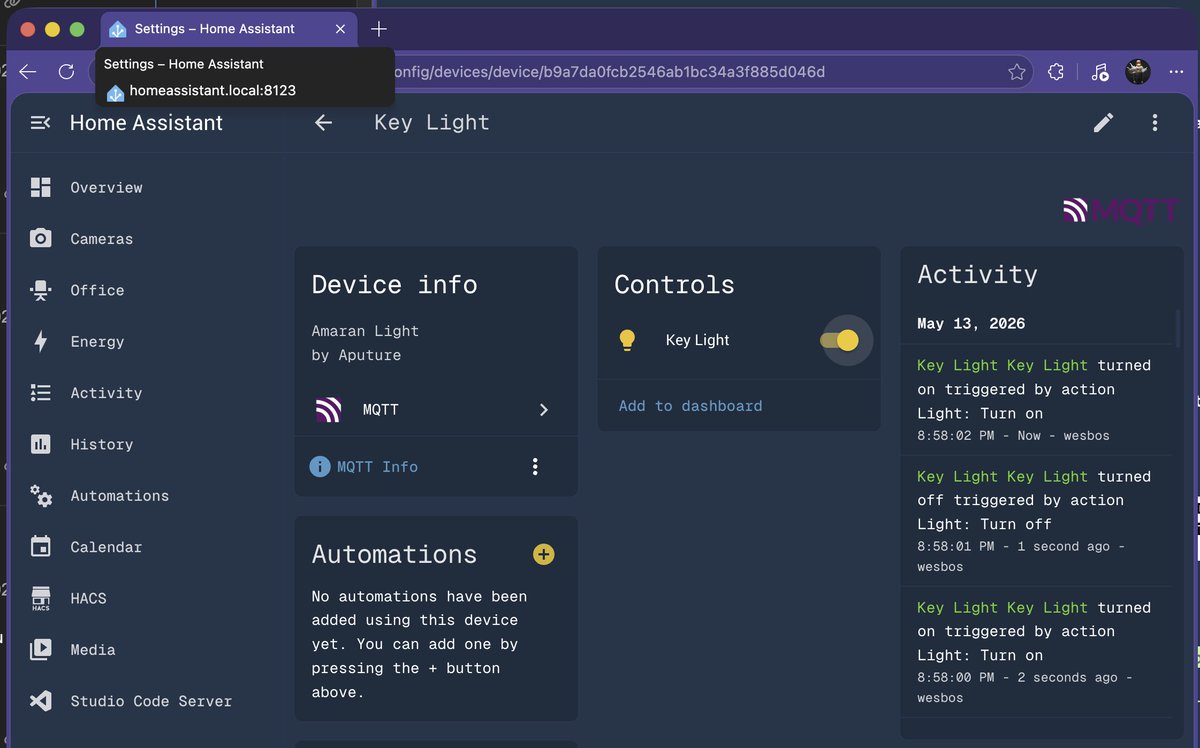Open Overview in the sidebar
This screenshot has height=748, width=1200.
click(145, 187)
